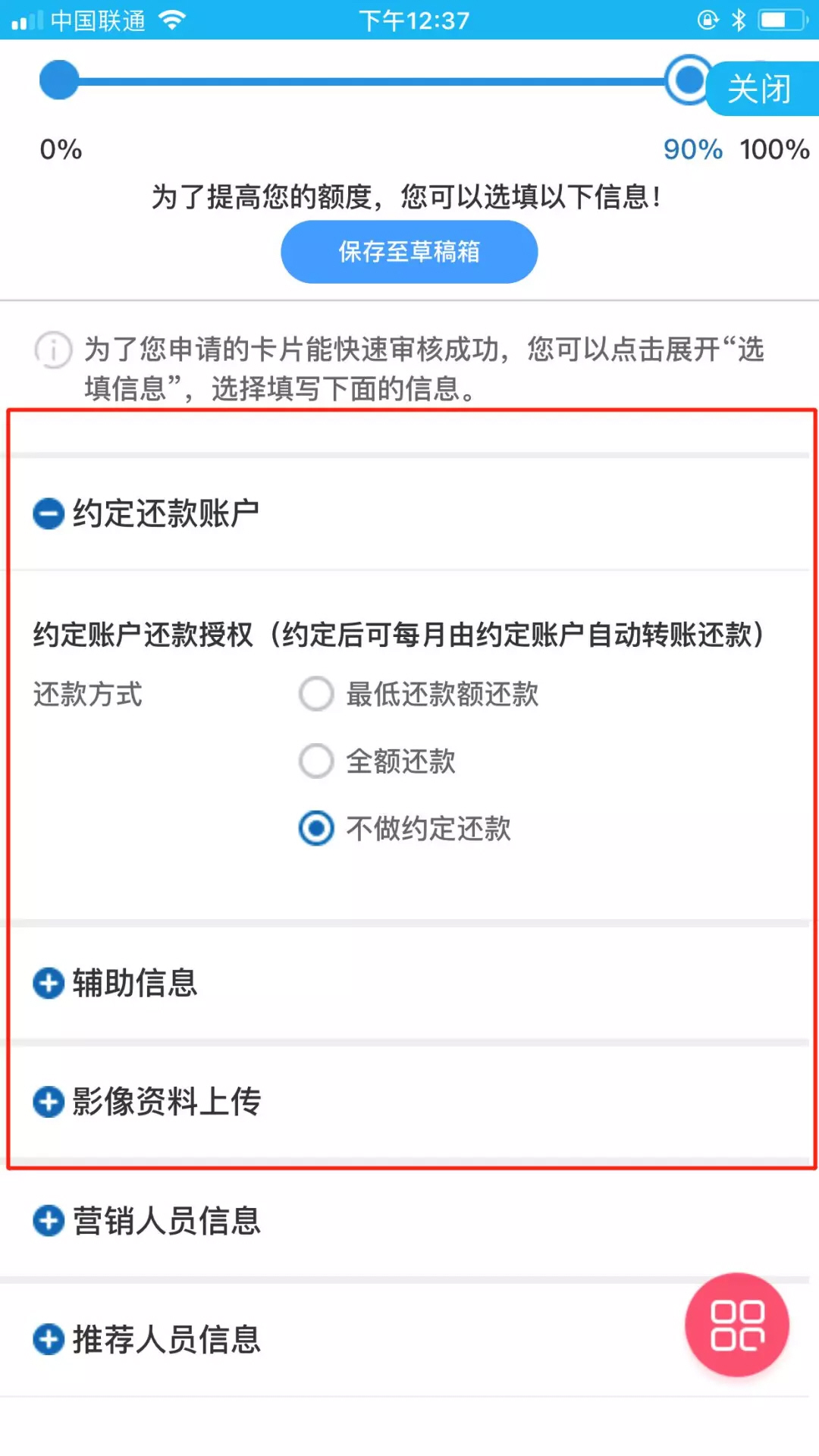819x1456 pixels.
Task: Tap the info icon beside the hint text
Action: (53, 350)
